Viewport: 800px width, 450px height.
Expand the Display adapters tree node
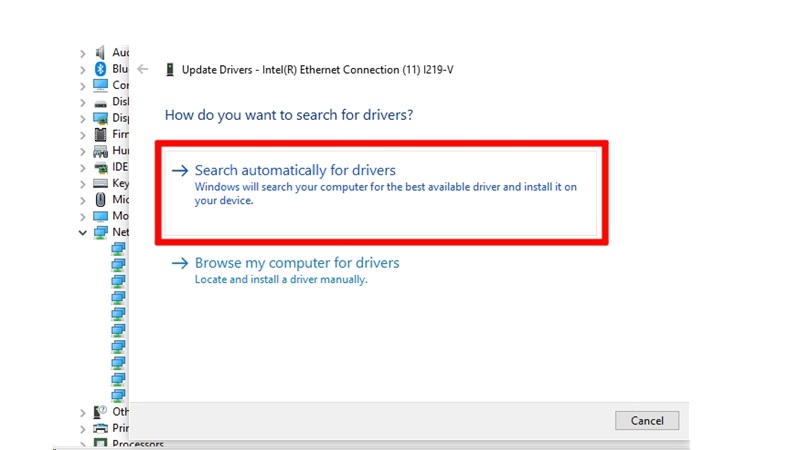(83, 118)
